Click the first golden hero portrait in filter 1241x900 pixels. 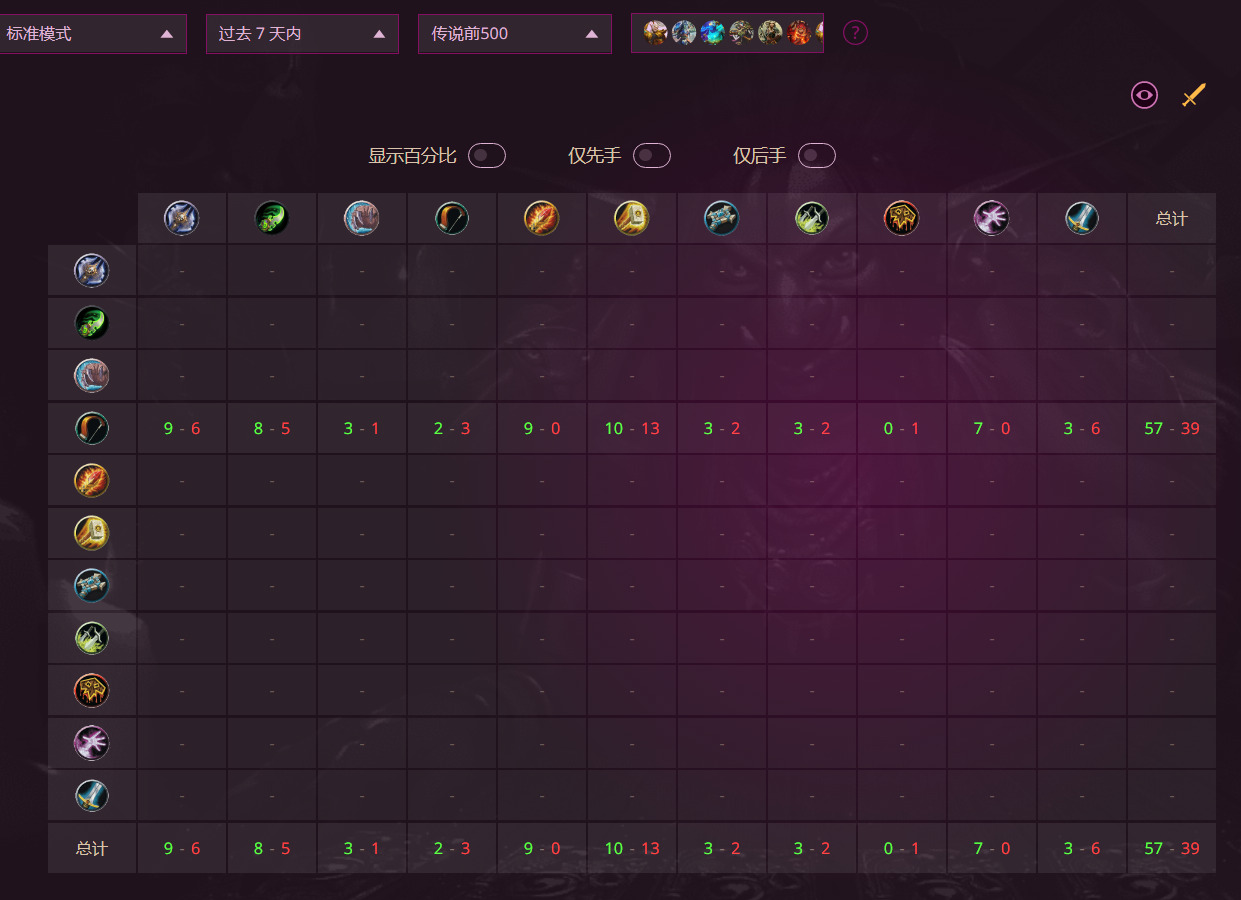656,33
